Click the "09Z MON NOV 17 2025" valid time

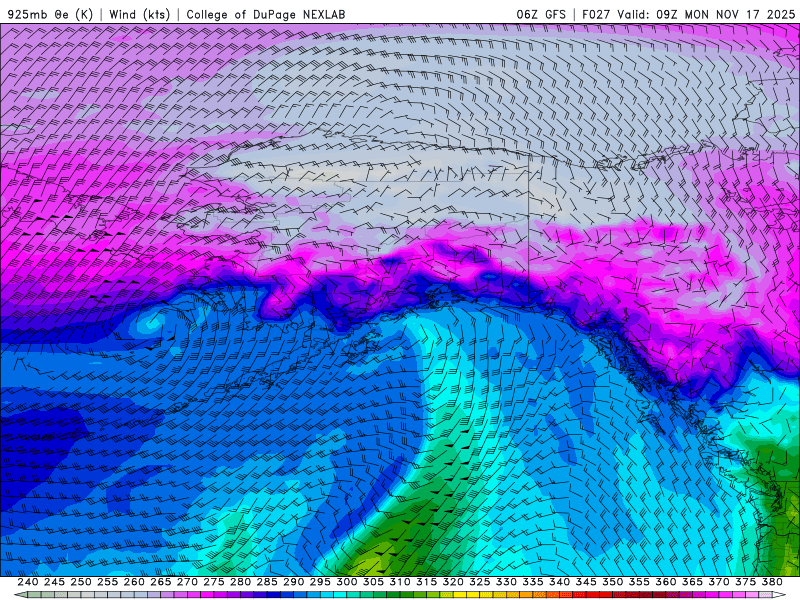(x=726, y=14)
